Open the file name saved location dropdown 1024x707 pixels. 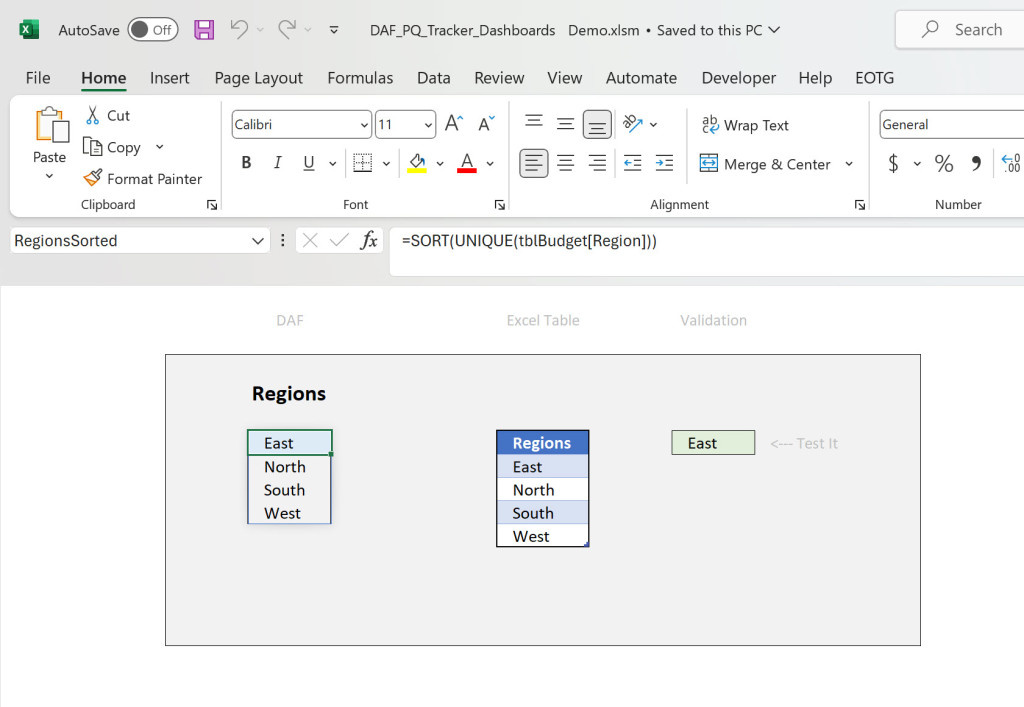point(775,30)
